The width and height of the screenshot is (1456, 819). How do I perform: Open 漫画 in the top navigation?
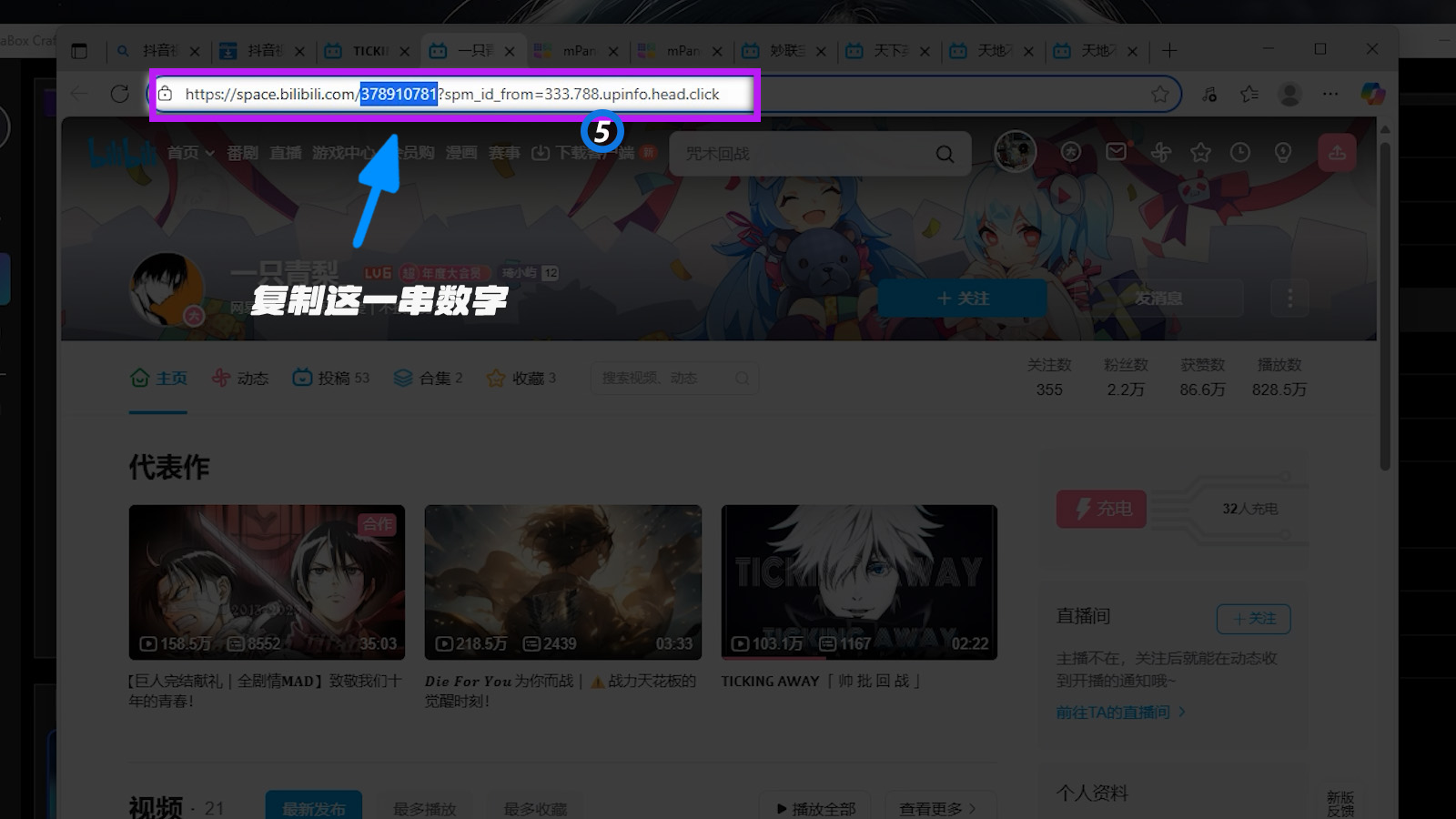click(x=460, y=153)
